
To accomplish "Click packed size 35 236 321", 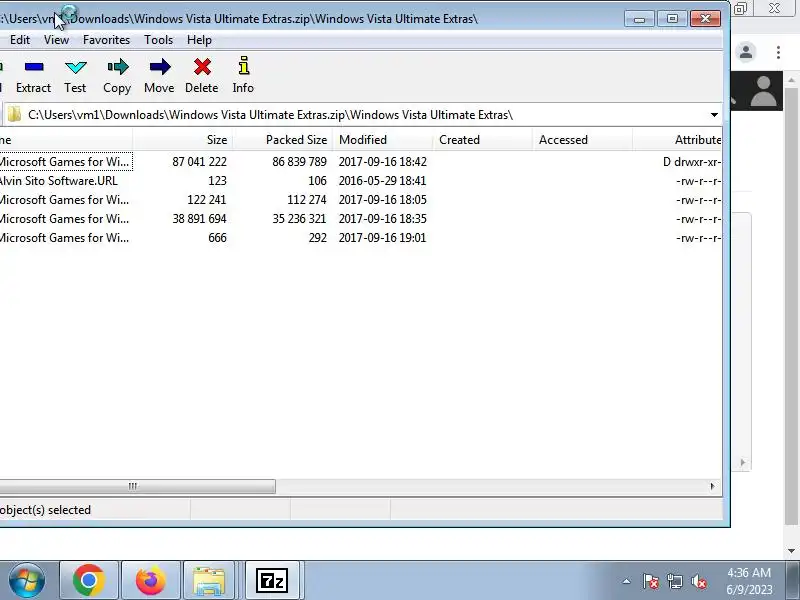I will coord(299,218).
